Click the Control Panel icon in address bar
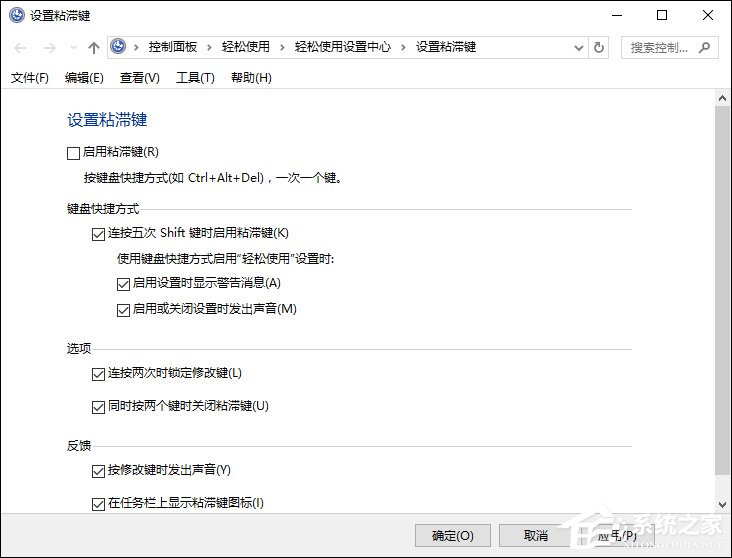The width and height of the screenshot is (732, 558). coord(118,47)
